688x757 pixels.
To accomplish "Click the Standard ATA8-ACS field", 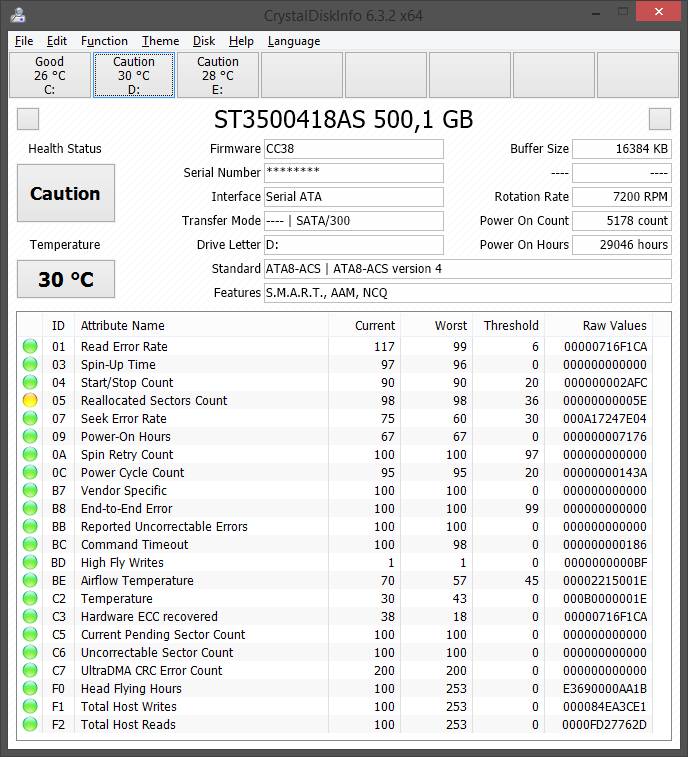I will click(x=467, y=269).
